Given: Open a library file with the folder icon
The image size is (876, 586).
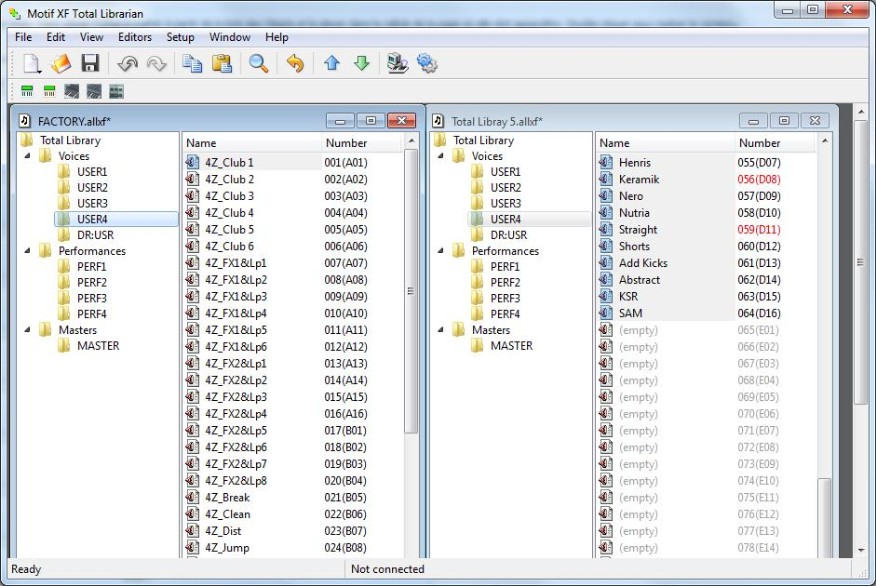Looking at the screenshot, I should point(61,64).
